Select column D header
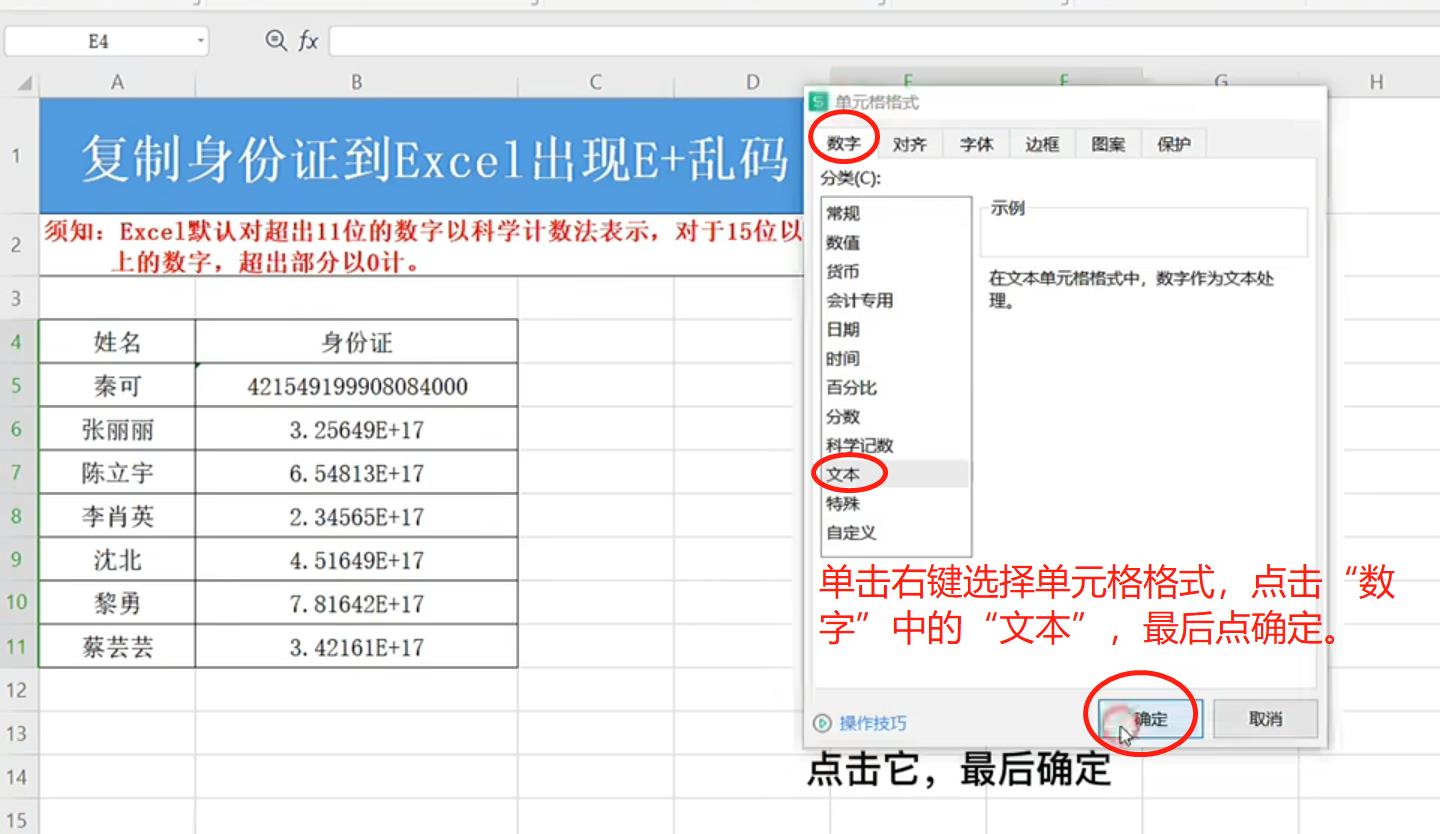 pos(752,83)
